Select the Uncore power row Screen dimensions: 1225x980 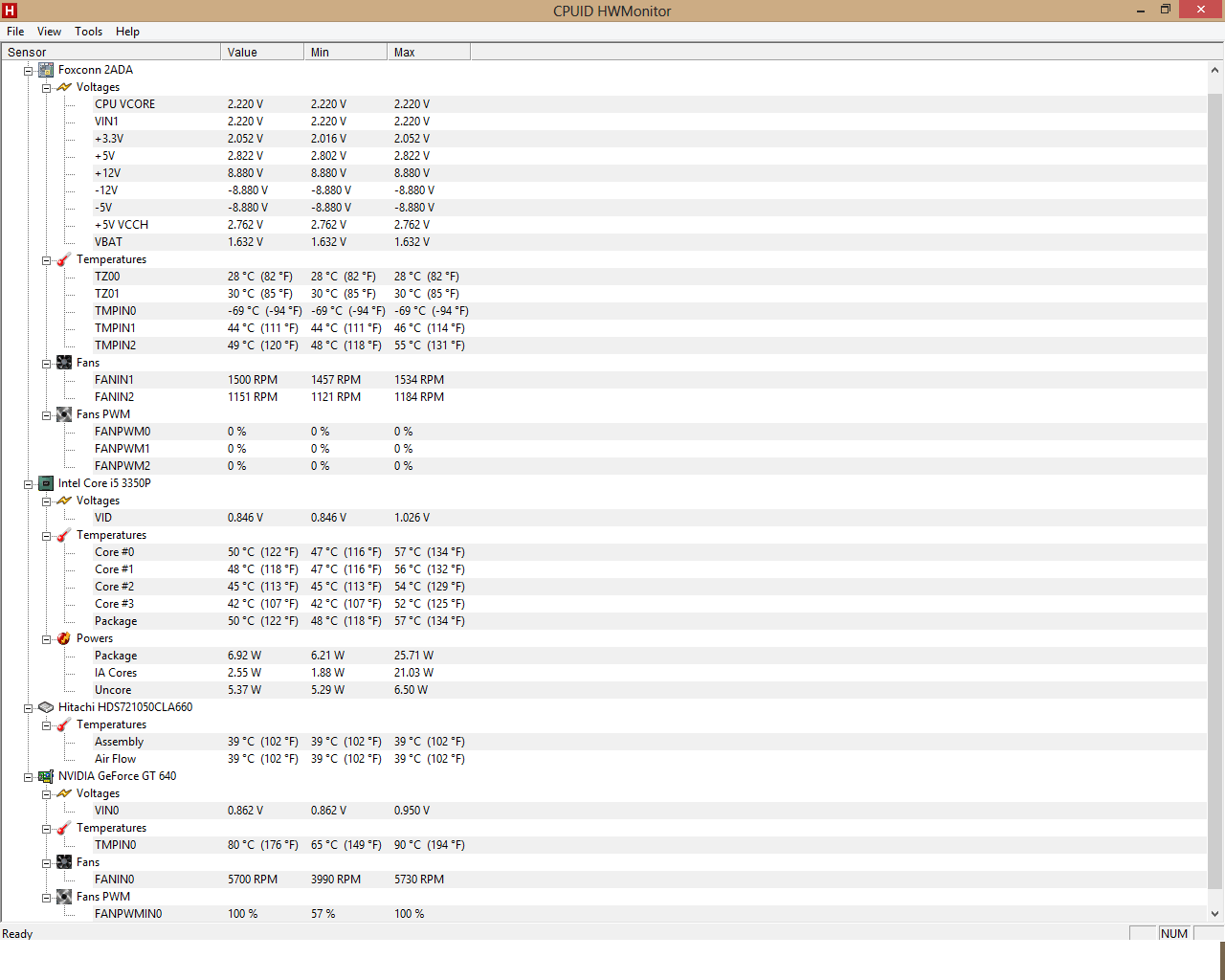[605, 690]
